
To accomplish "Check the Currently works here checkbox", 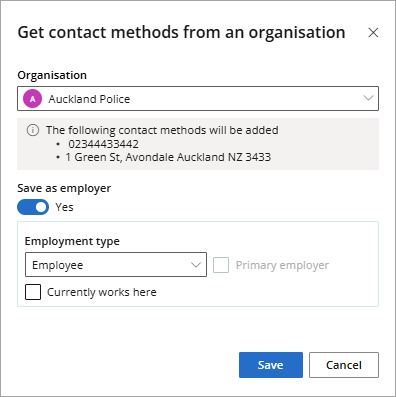I will click(33, 292).
